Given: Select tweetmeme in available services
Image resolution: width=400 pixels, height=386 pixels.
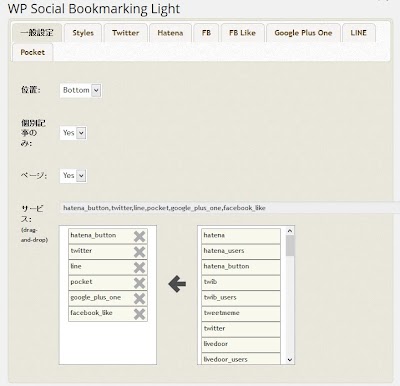Looking at the screenshot, I should 241,313.
